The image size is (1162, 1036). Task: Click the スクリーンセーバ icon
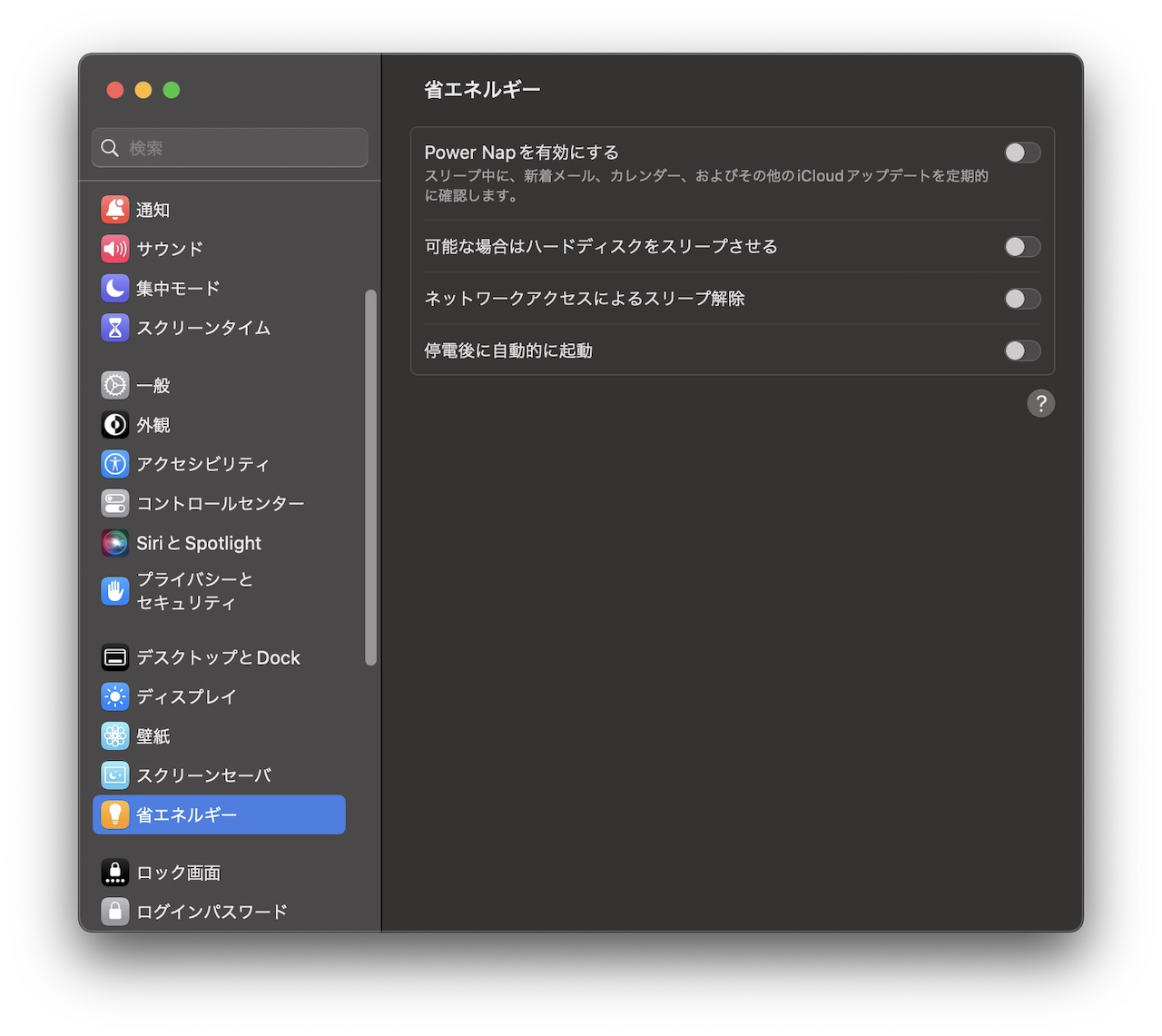(115, 775)
